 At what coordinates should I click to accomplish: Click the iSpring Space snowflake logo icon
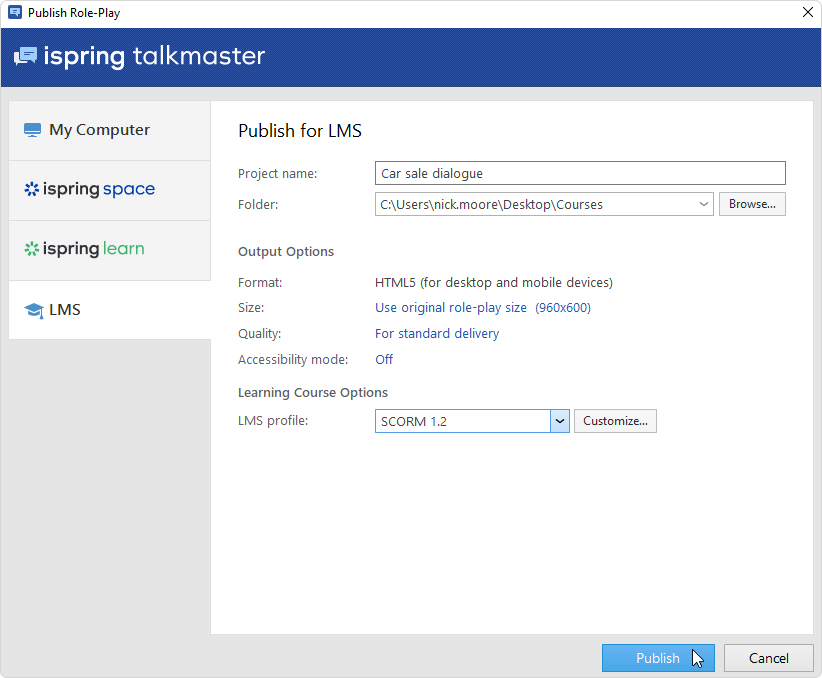tap(31, 189)
